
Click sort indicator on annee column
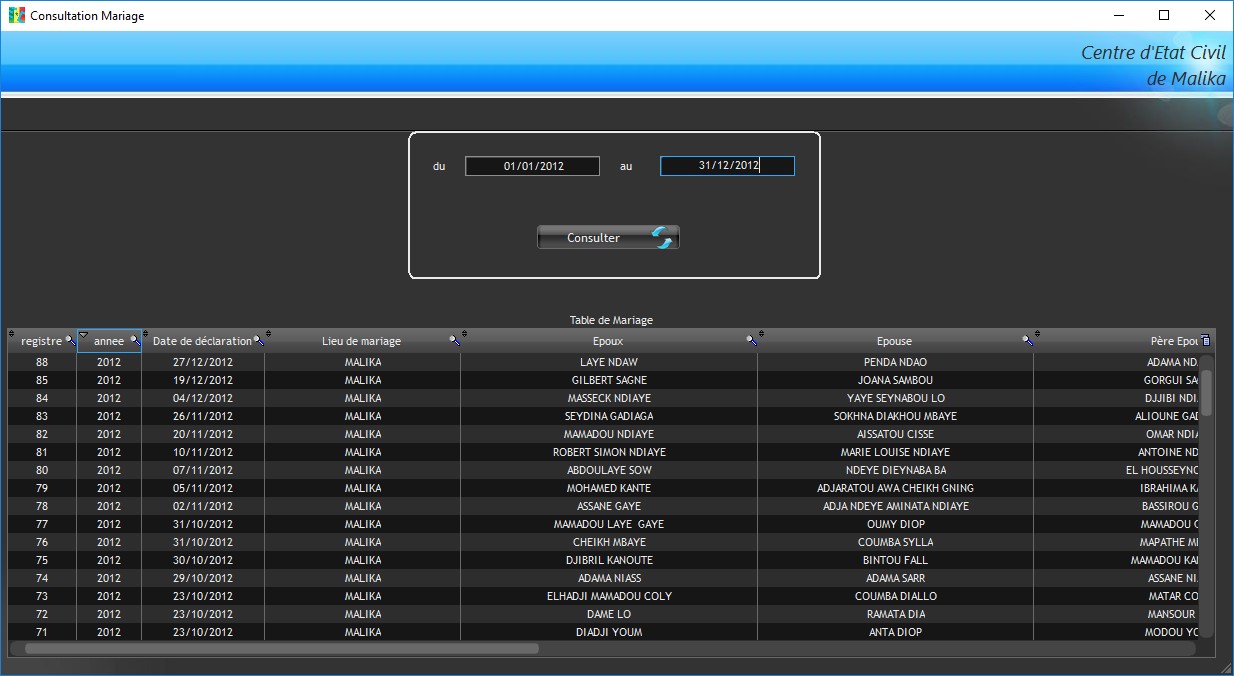[83, 335]
